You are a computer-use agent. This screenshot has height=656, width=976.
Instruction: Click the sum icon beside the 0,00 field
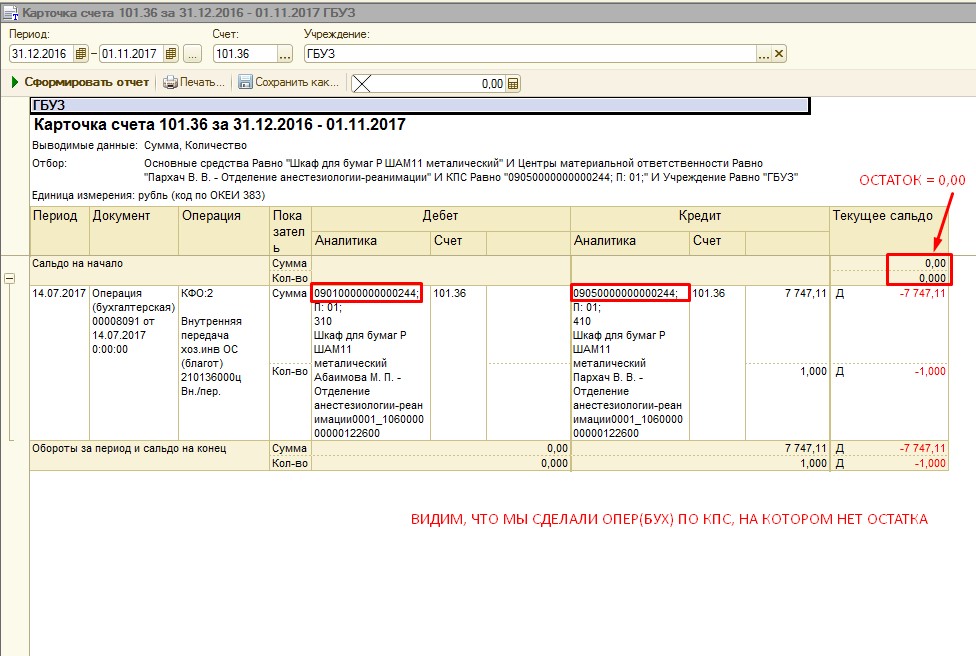pyautogui.click(x=361, y=84)
